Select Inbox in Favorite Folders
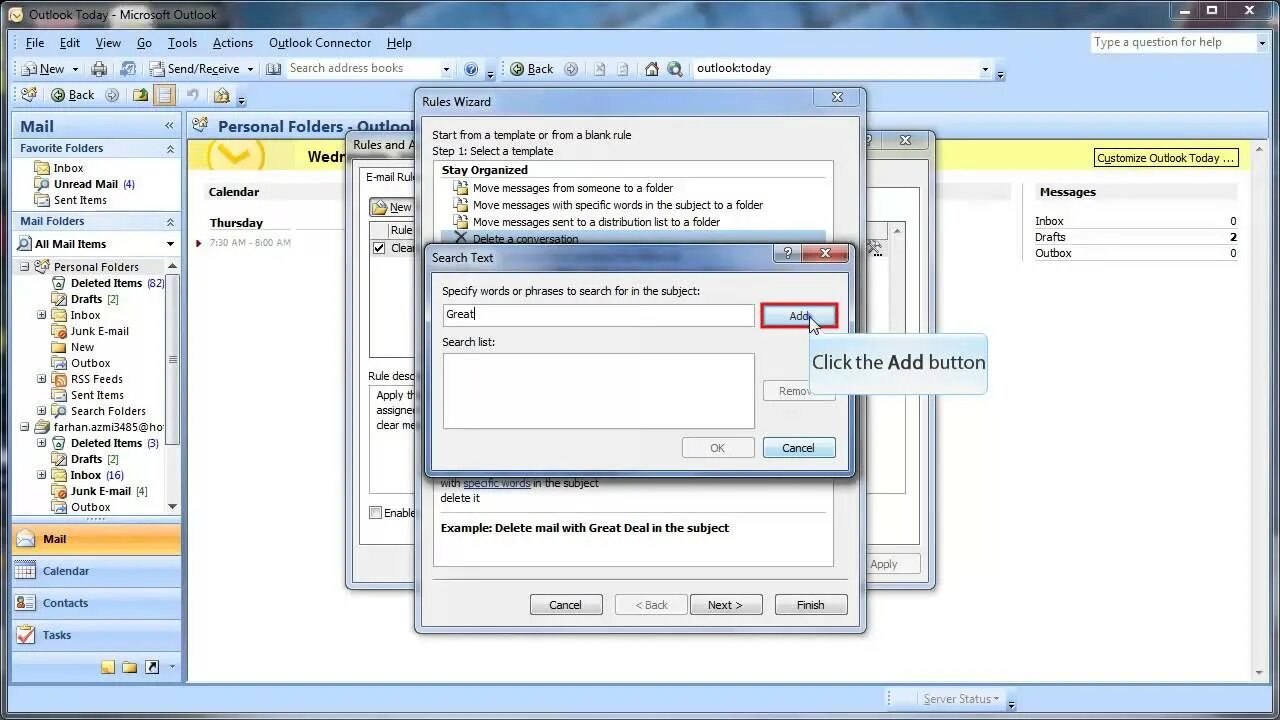The width and height of the screenshot is (1280, 720). (x=59, y=168)
